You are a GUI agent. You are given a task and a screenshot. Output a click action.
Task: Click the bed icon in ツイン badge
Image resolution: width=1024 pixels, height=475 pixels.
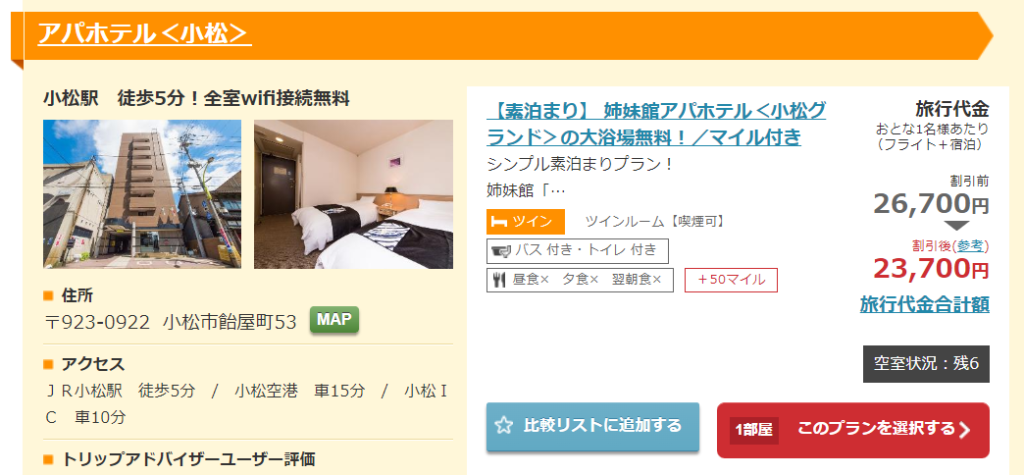(500, 222)
